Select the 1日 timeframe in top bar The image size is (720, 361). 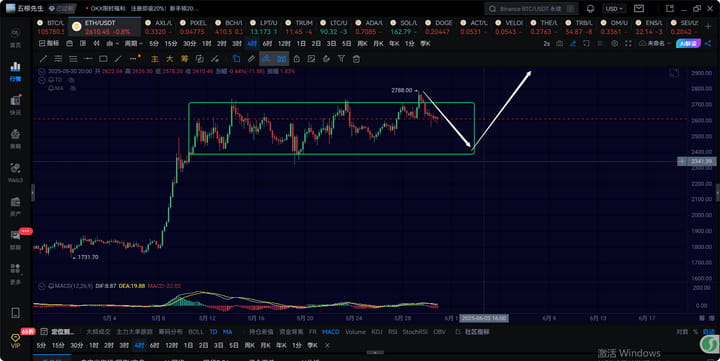pyautogui.click(x=301, y=44)
